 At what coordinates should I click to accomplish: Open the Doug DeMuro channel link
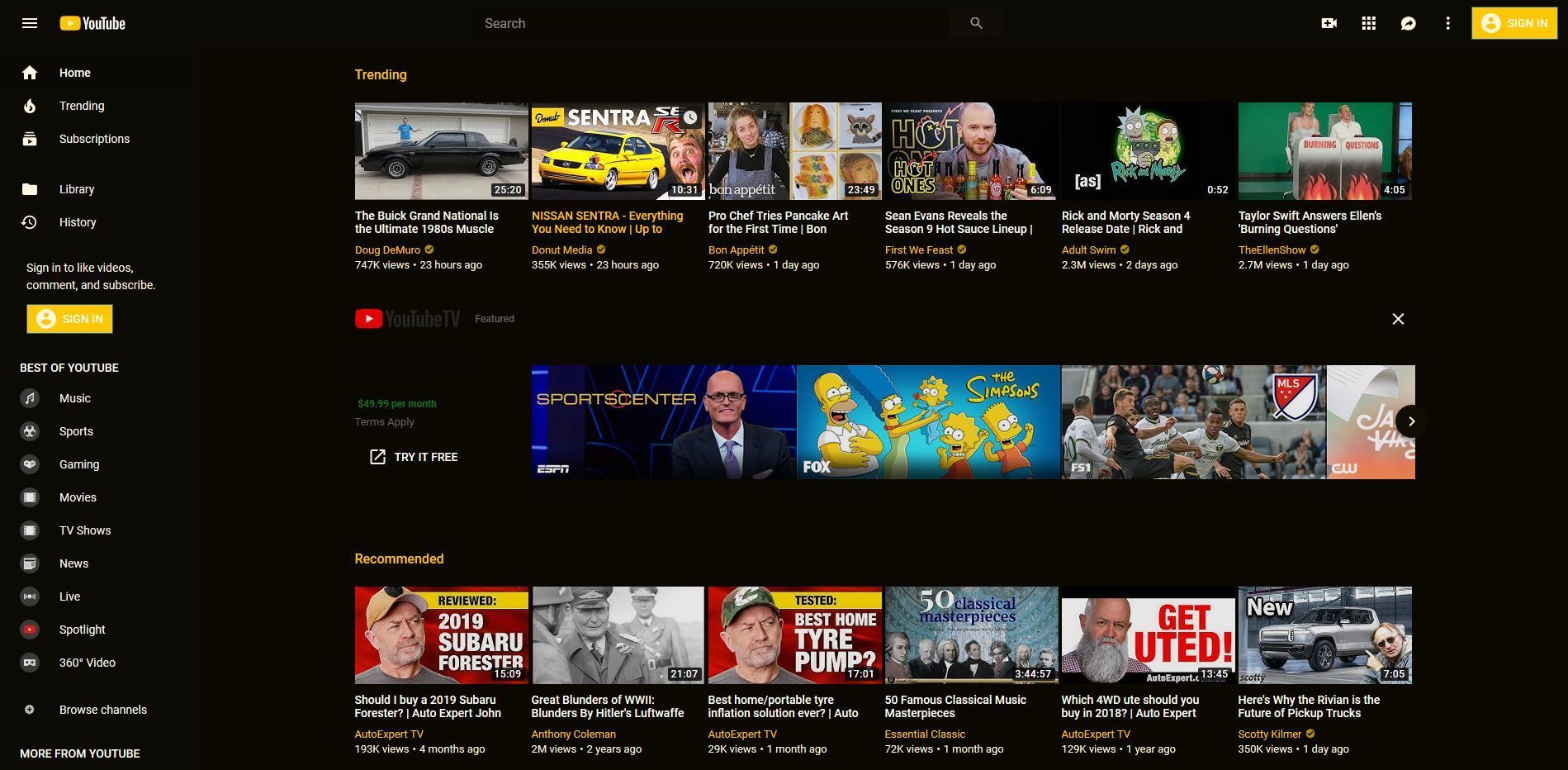(x=387, y=250)
